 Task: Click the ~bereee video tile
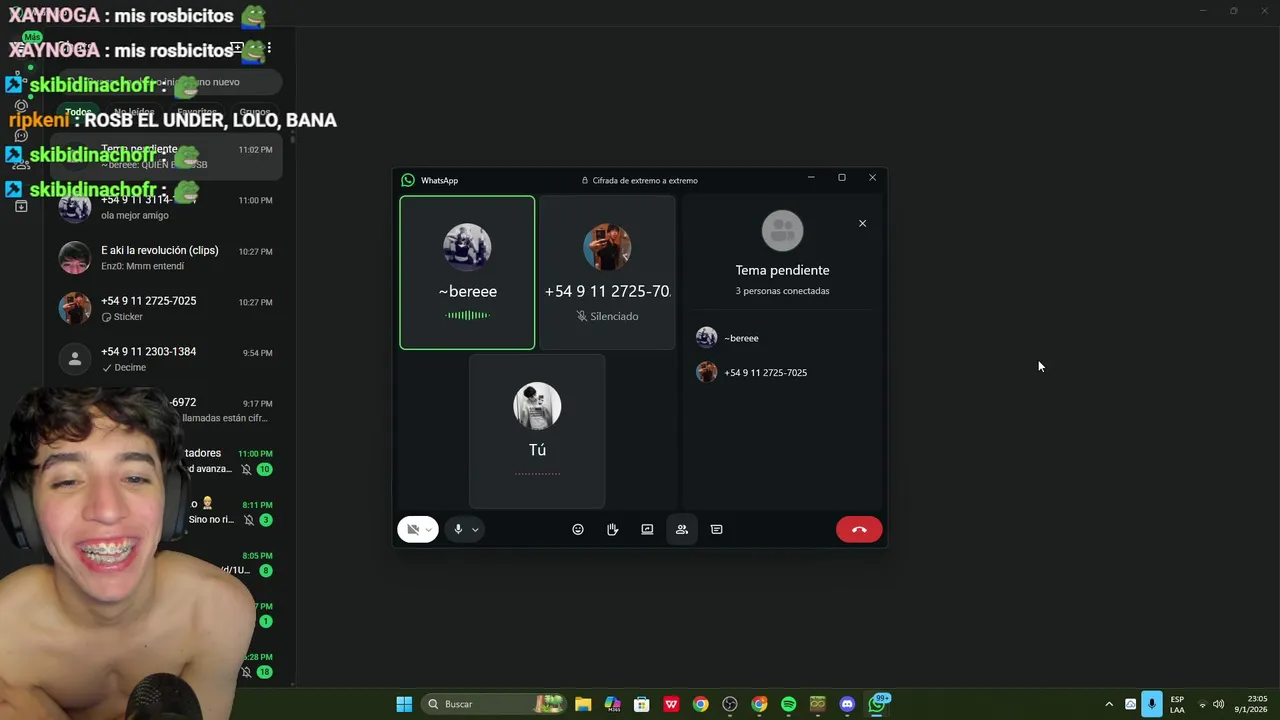467,272
